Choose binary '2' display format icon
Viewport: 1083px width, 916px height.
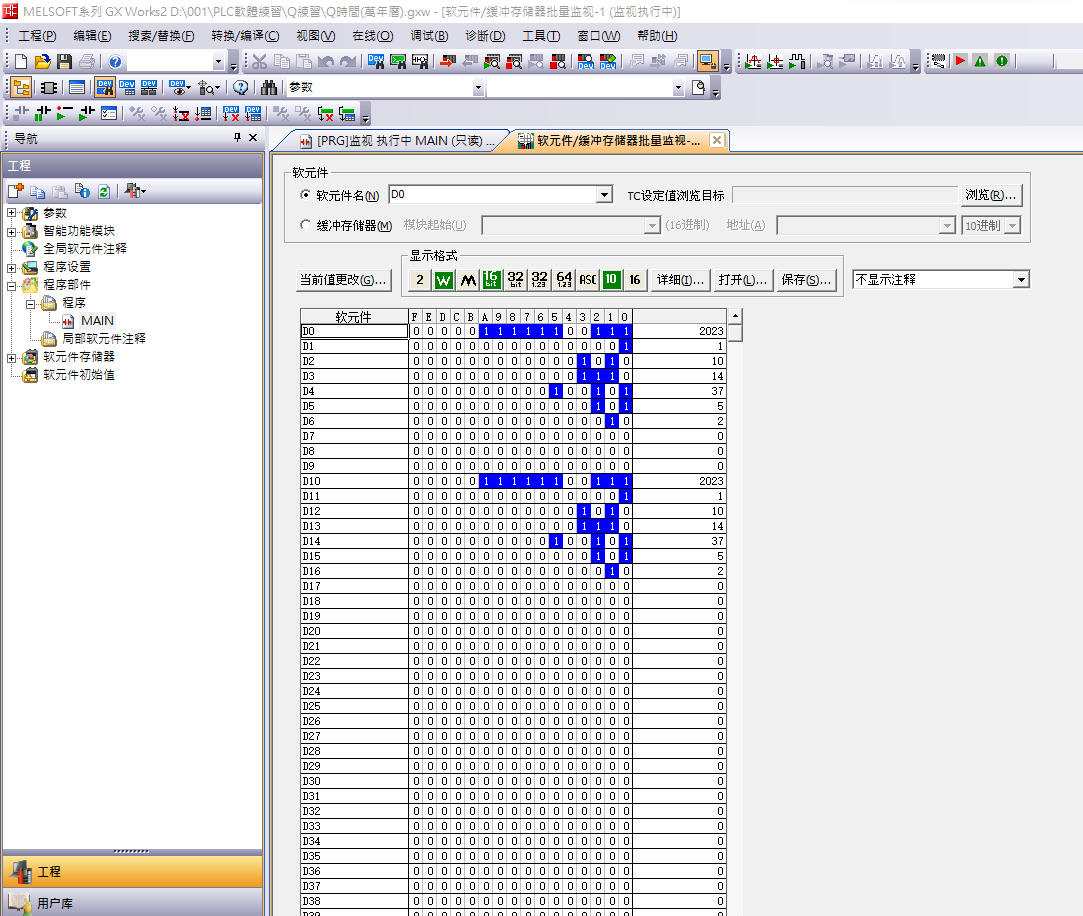[x=420, y=280]
